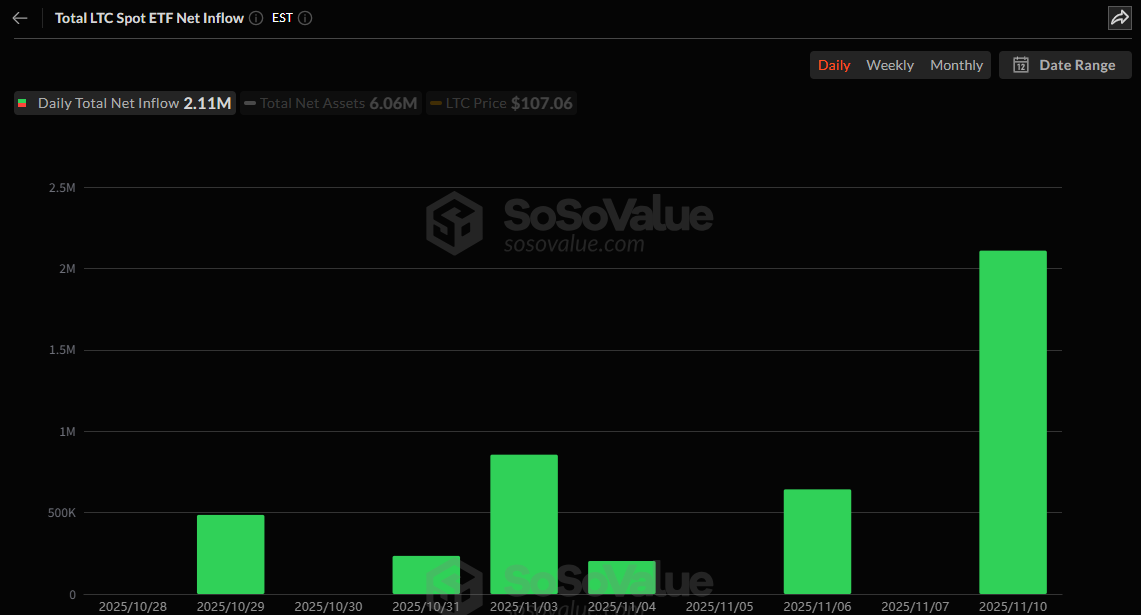Viewport: 1141px width, 615px height.
Task: Switch to the Monthly view tab
Action: 956,65
